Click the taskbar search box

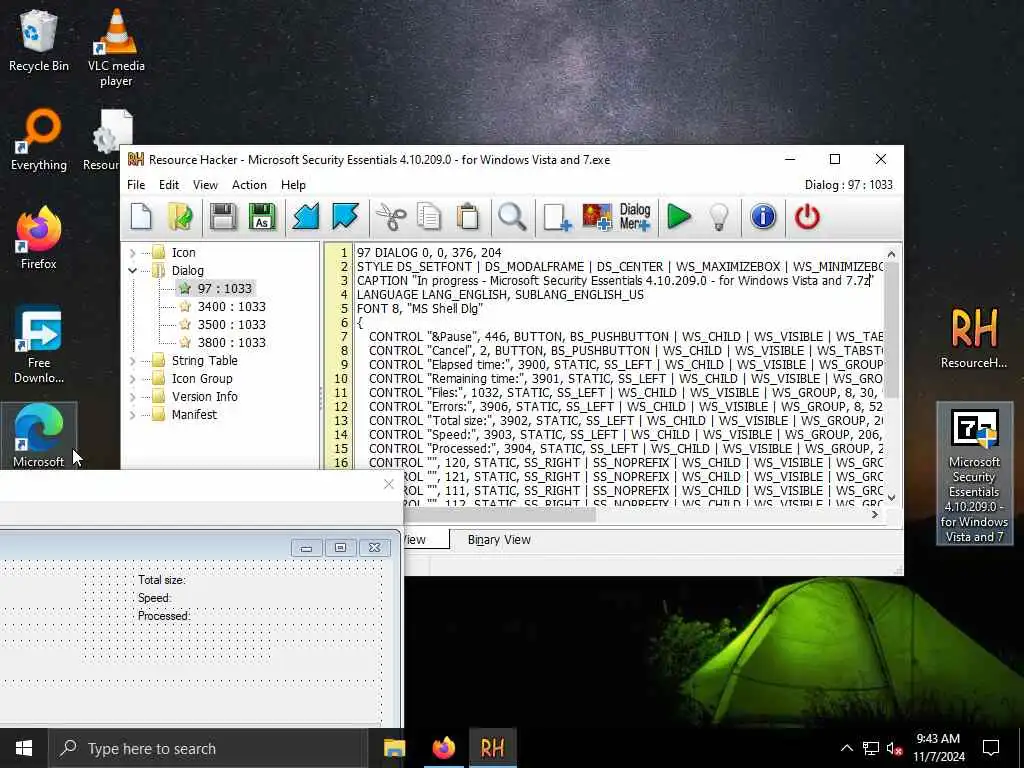point(208,748)
